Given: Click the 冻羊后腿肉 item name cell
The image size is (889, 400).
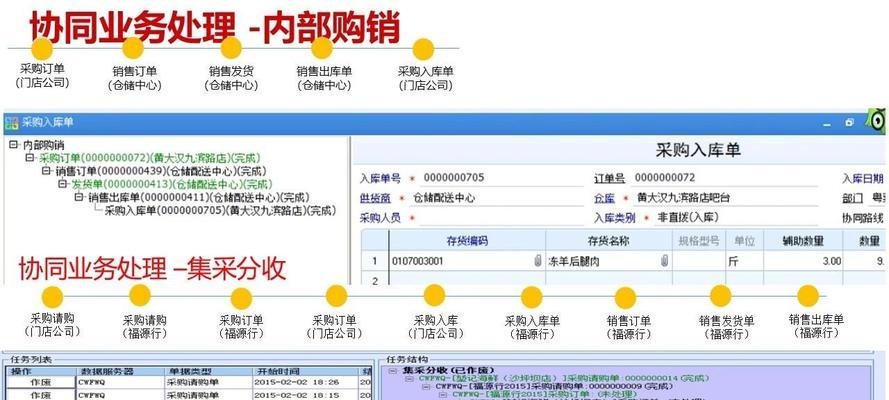Looking at the screenshot, I should (x=609, y=261).
